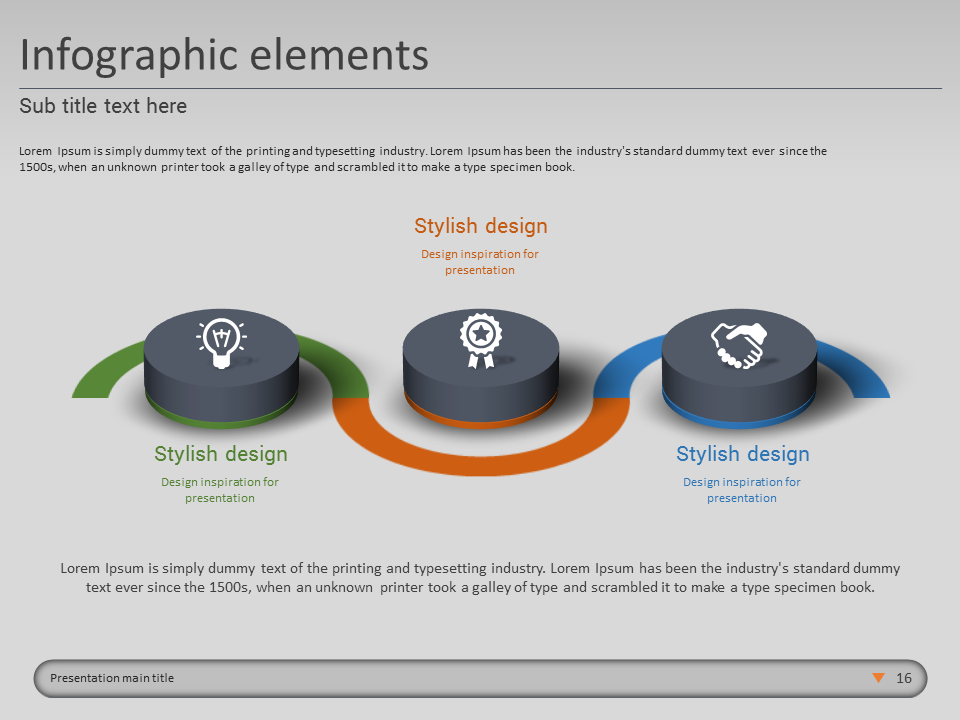This screenshot has width=960, height=720.
Task: Click the dark front wall of the middle cylinder
Action: (480, 385)
